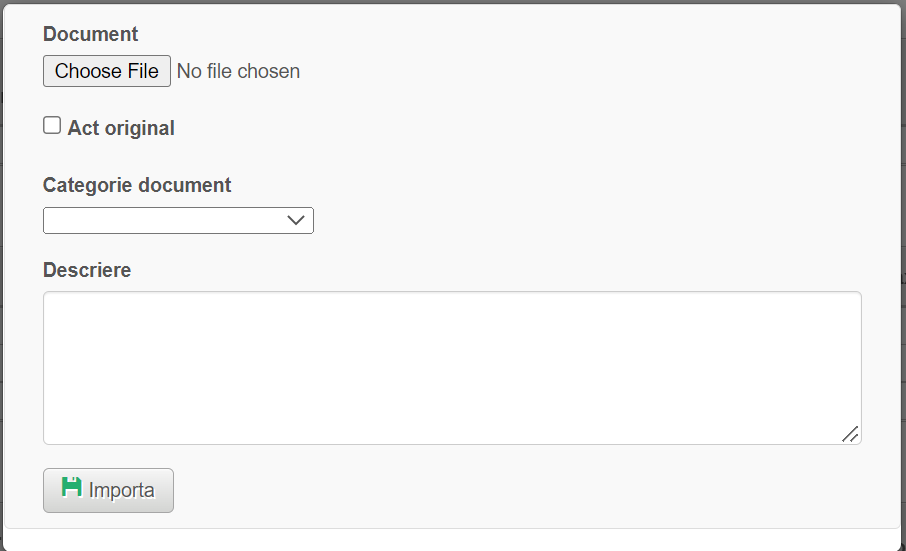Enable the Act original option
The height and width of the screenshot is (551, 906).
52,126
